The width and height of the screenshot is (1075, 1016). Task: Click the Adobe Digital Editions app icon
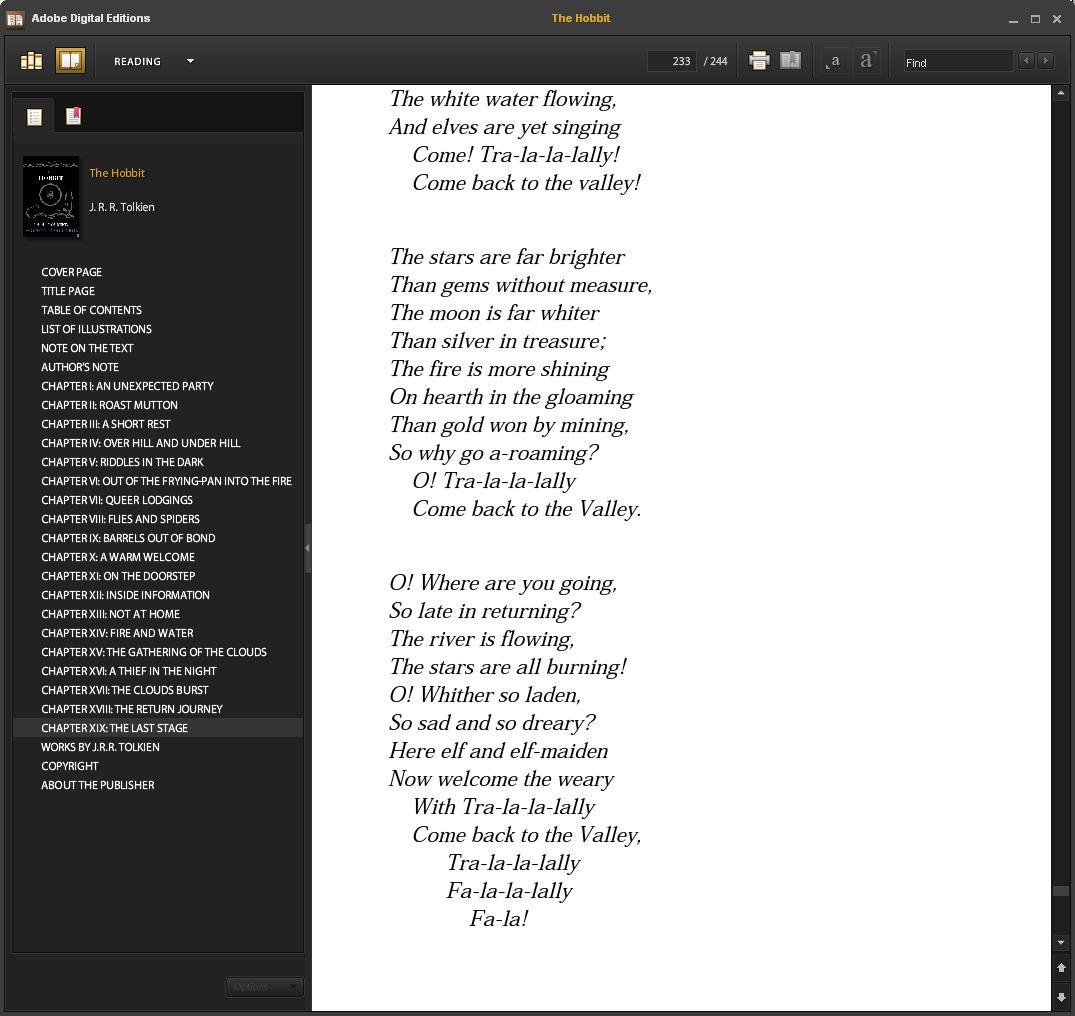15,19
